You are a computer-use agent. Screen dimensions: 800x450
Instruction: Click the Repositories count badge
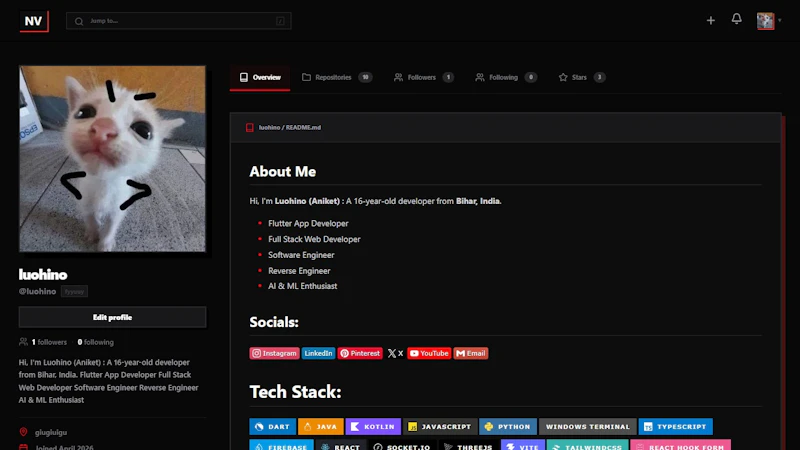tap(365, 78)
